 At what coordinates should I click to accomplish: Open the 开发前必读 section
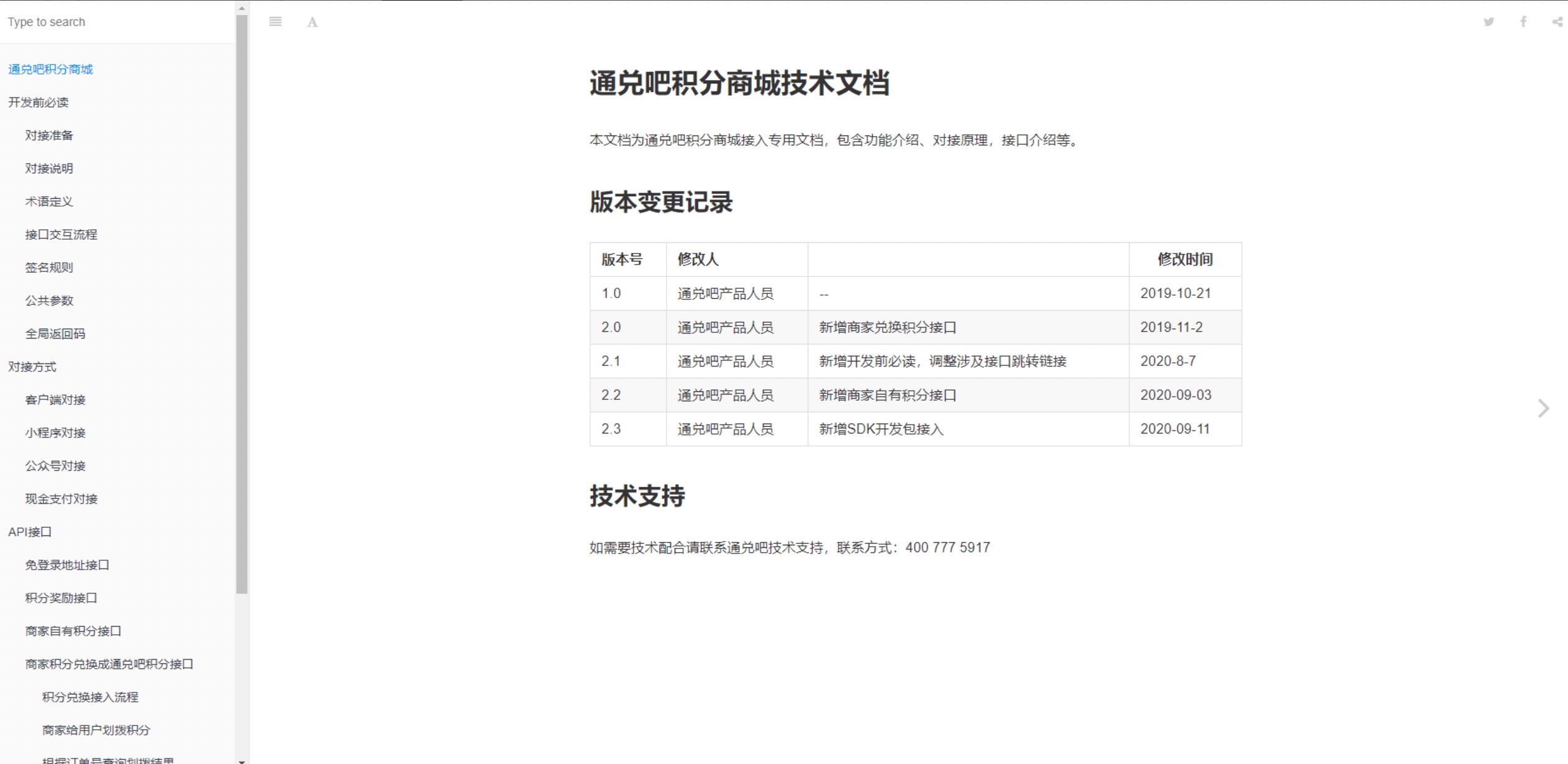pos(38,102)
